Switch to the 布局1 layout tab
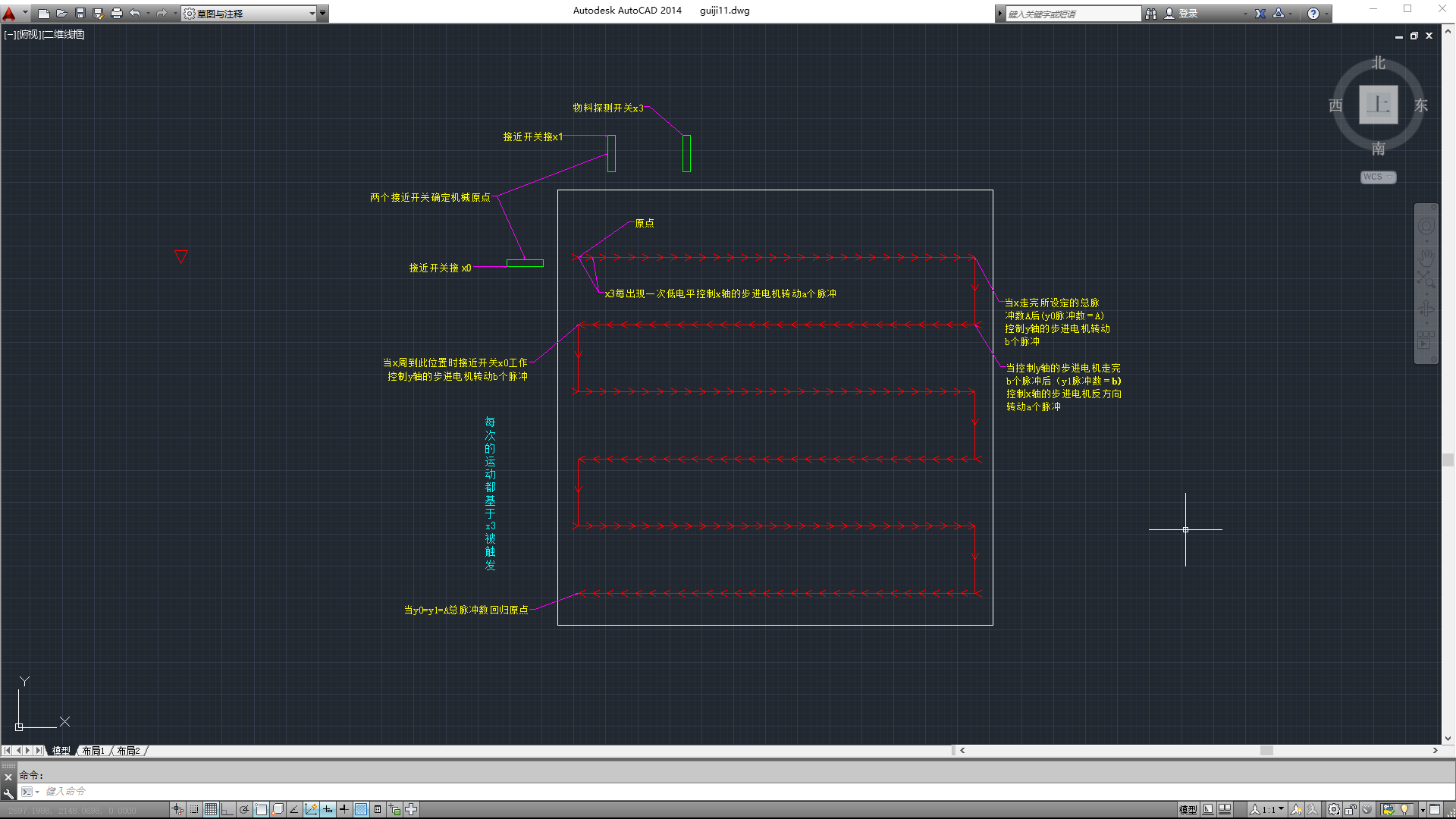The height and width of the screenshot is (819, 1456). click(93, 751)
